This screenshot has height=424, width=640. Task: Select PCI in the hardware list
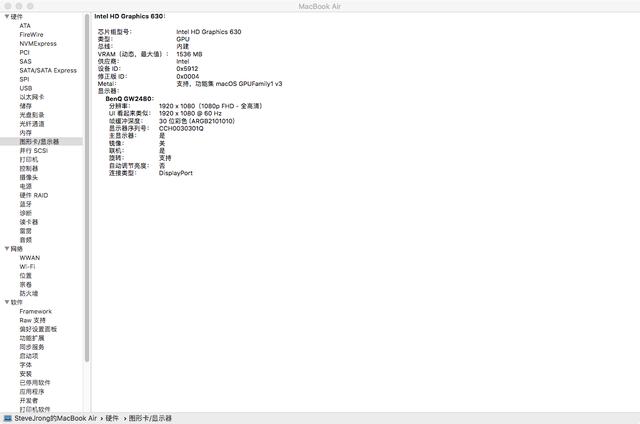click(x=24, y=52)
